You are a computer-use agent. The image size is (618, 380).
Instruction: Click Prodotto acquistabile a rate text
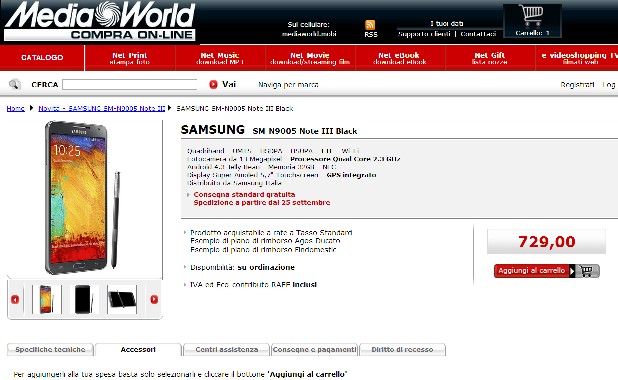coord(271,233)
